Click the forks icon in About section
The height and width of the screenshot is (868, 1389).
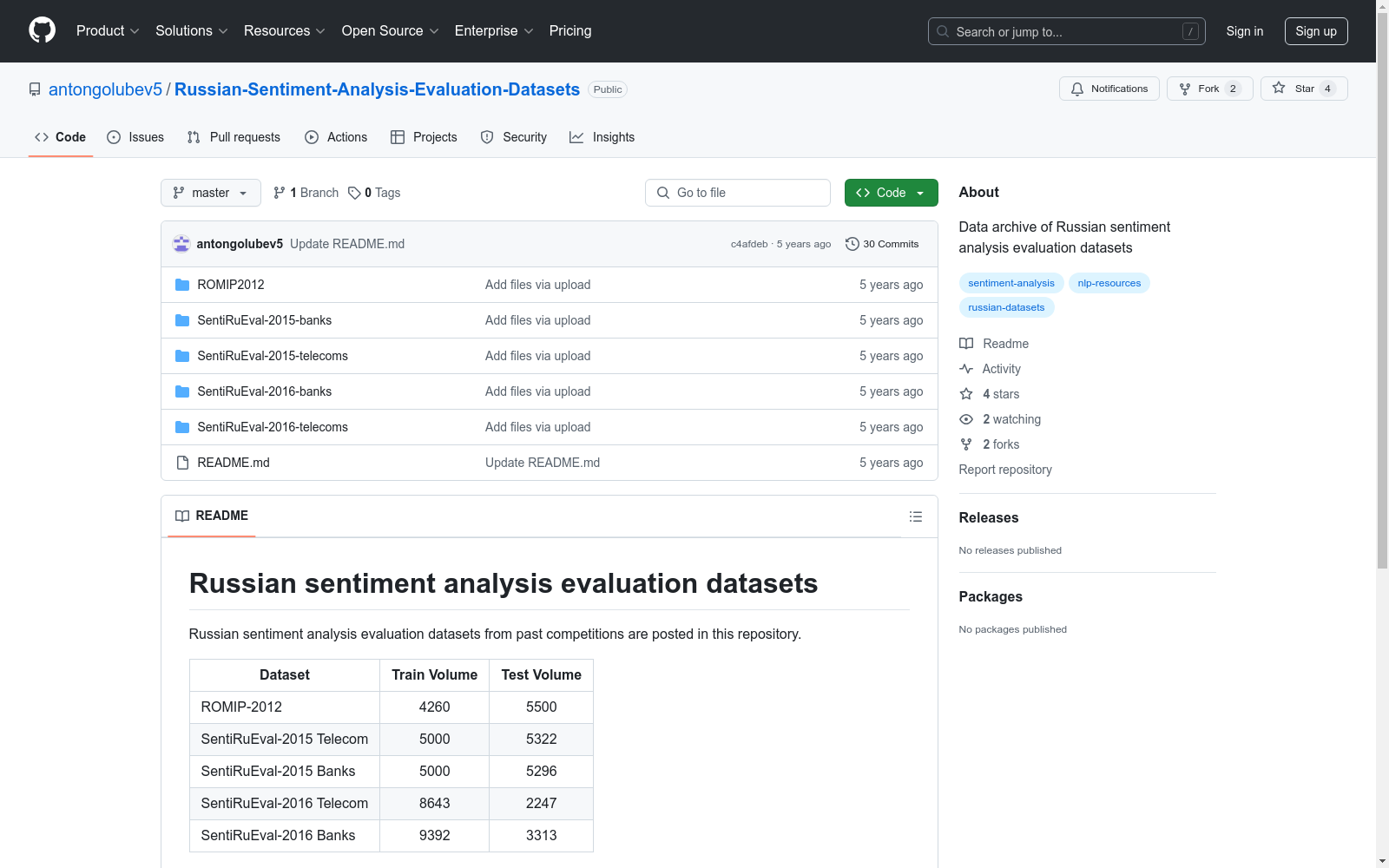(966, 444)
